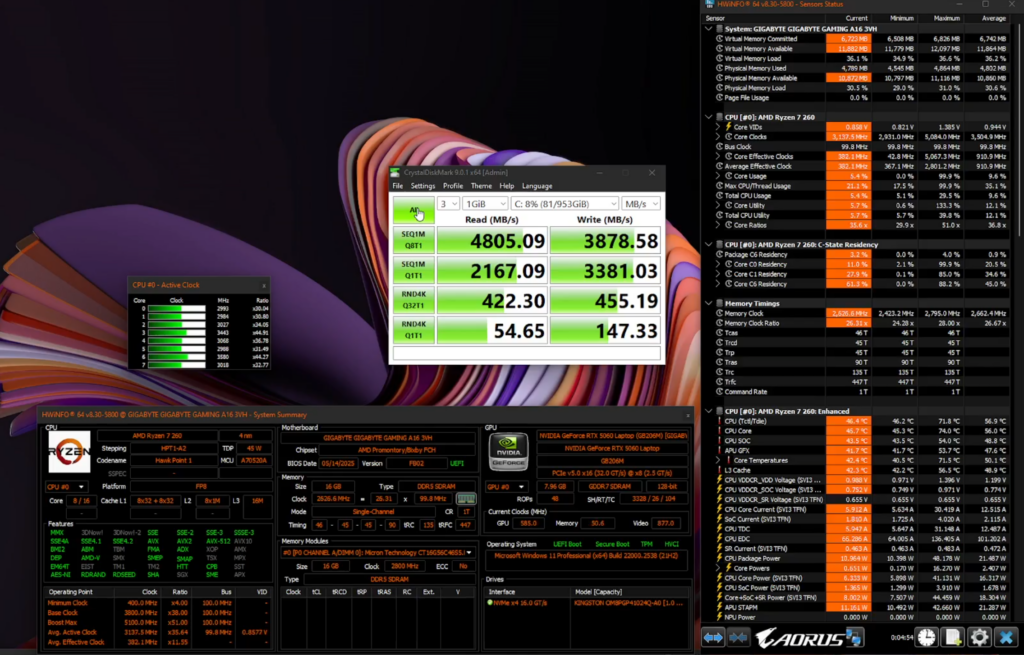Viewport: 1024px width, 655px height.
Task: Run the SEQ1M Q1T1 test
Action: [x=413, y=270]
